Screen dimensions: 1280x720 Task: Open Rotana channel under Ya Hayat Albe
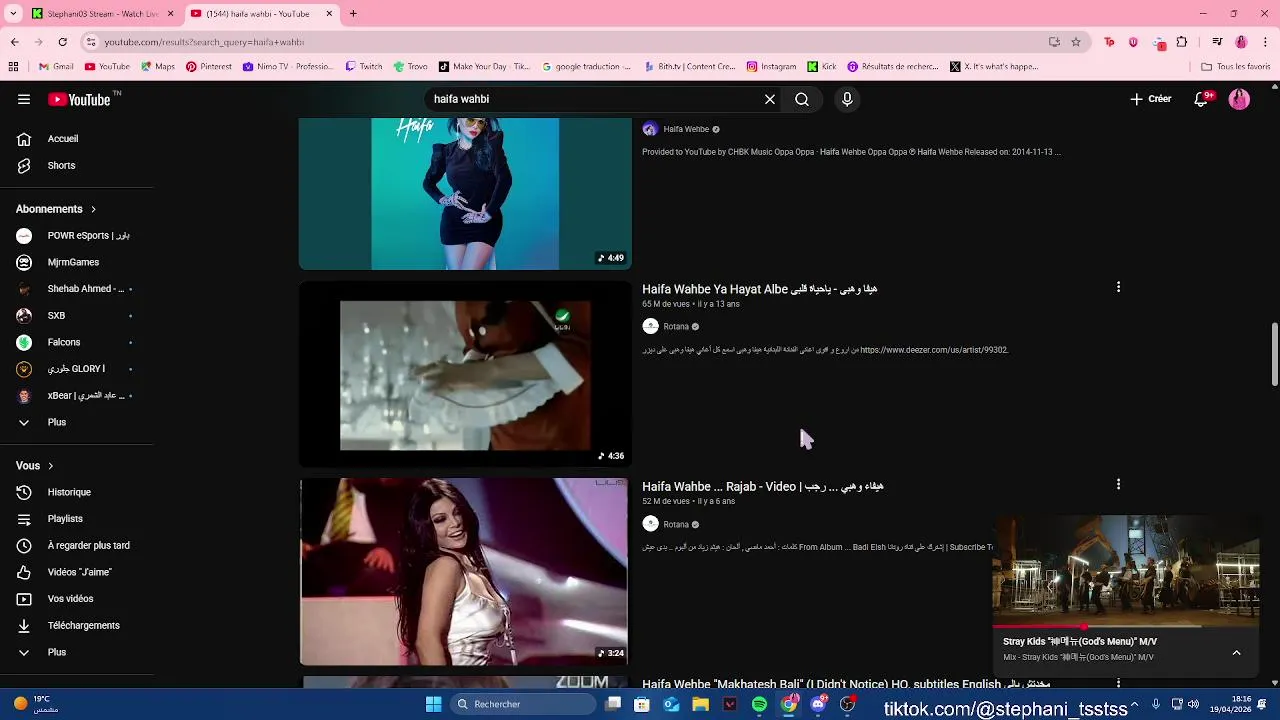click(x=676, y=326)
